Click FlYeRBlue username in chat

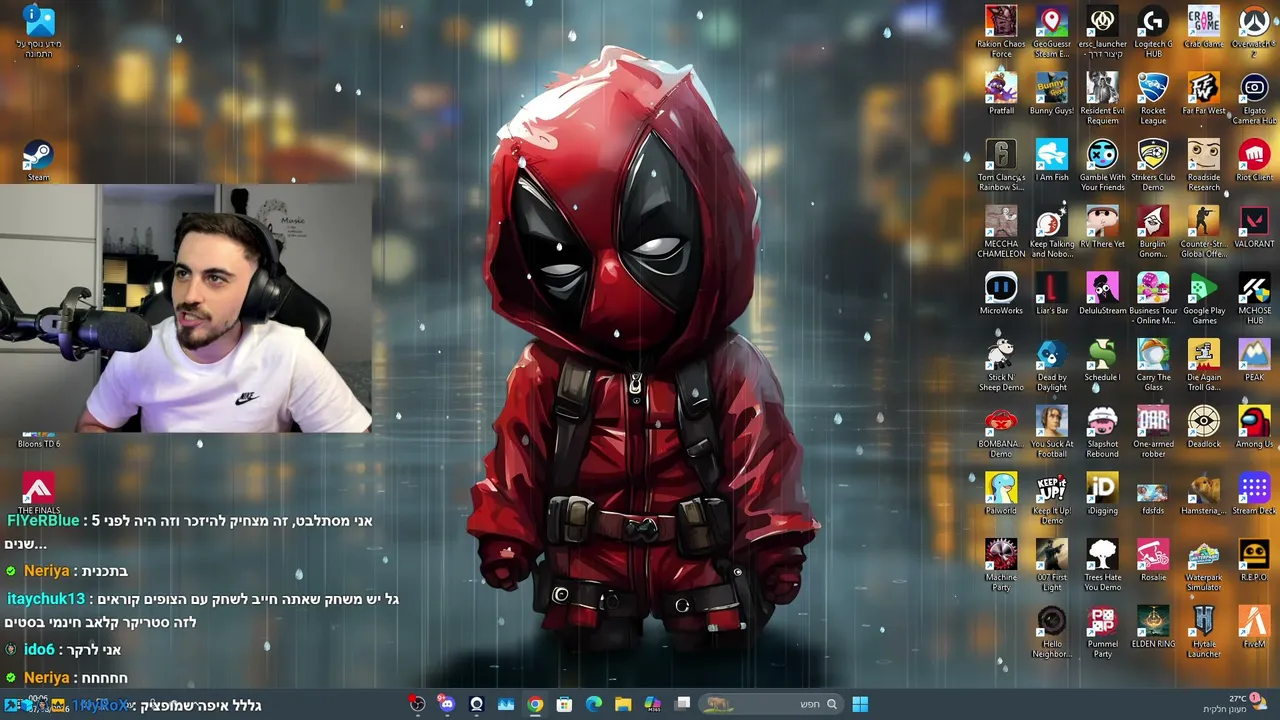(x=43, y=521)
